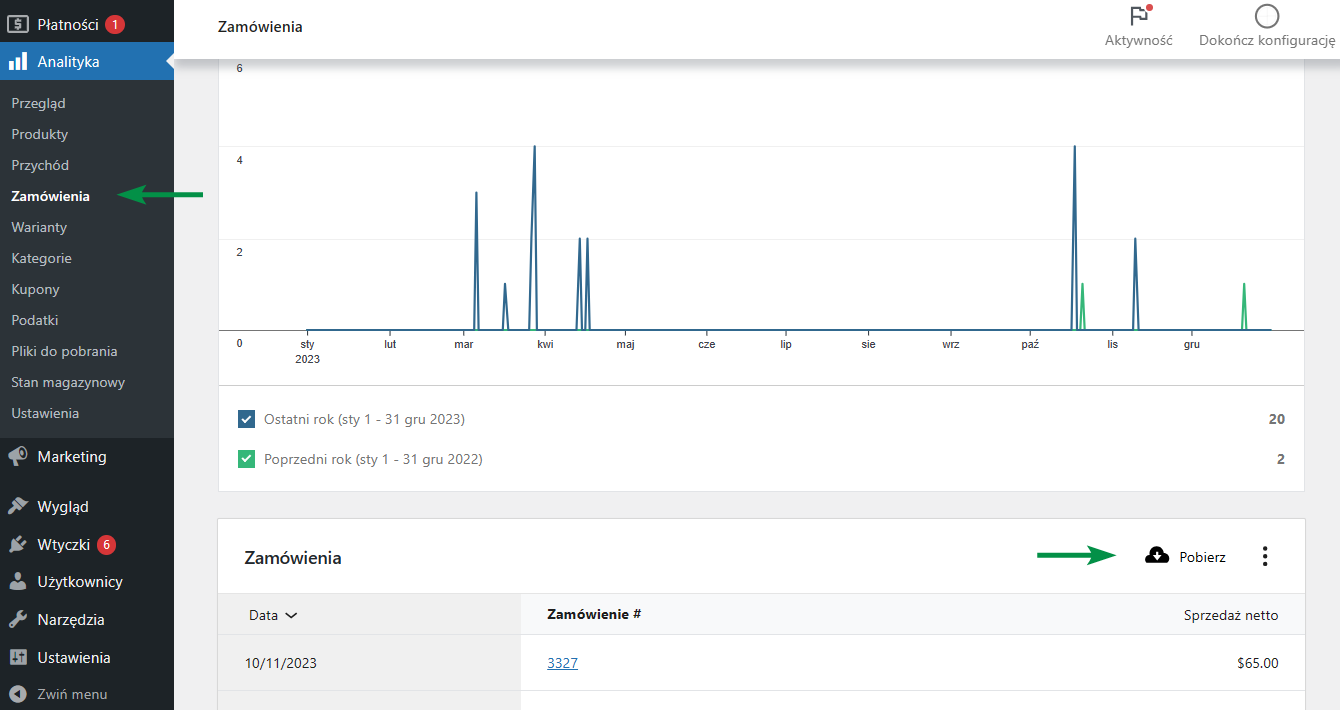Sort by the Data column arrow
The width and height of the screenshot is (1340, 710).
point(291,616)
